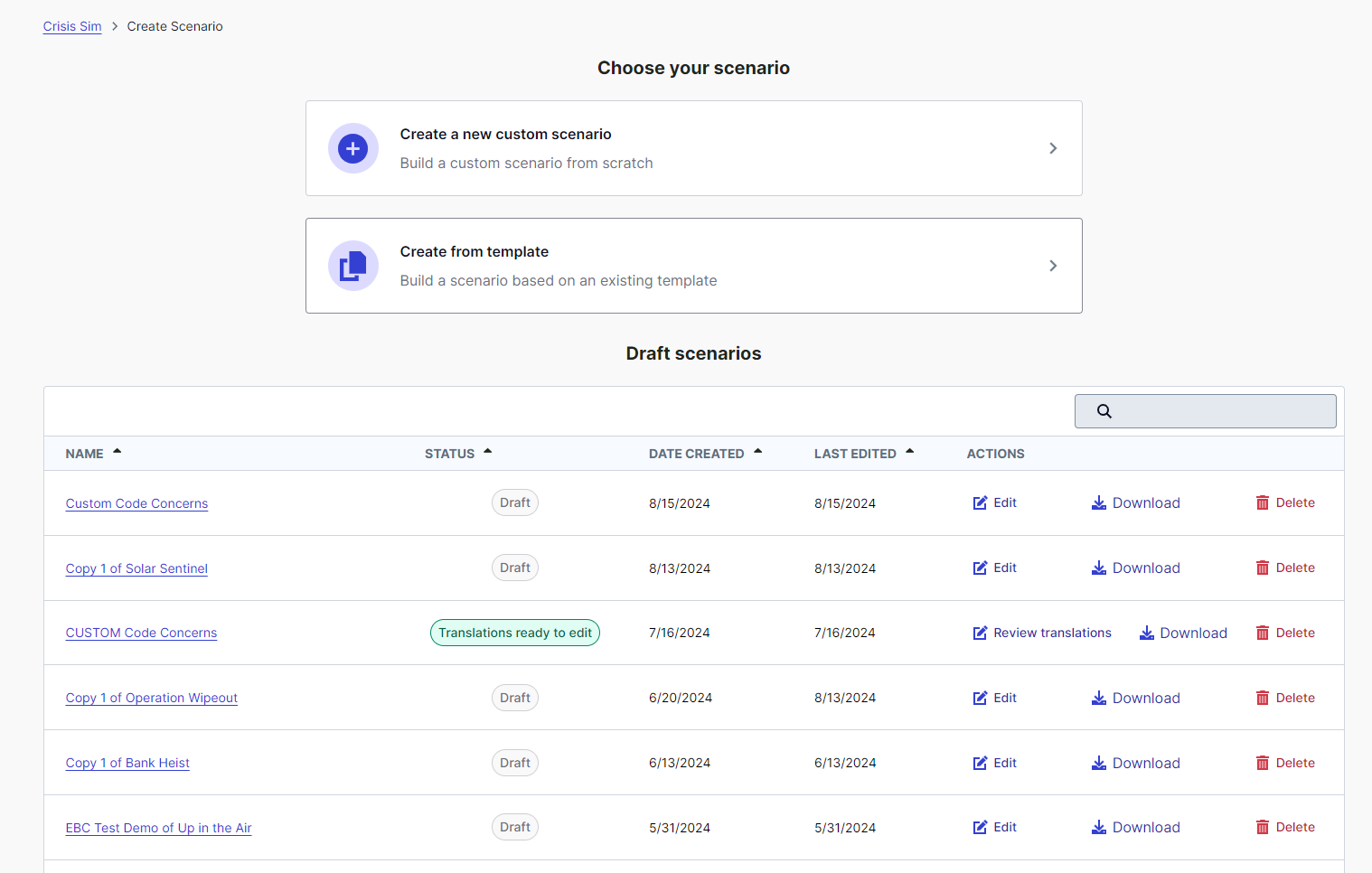Click the plus icon for new custom scenario
1372x873 pixels.
[352, 148]
